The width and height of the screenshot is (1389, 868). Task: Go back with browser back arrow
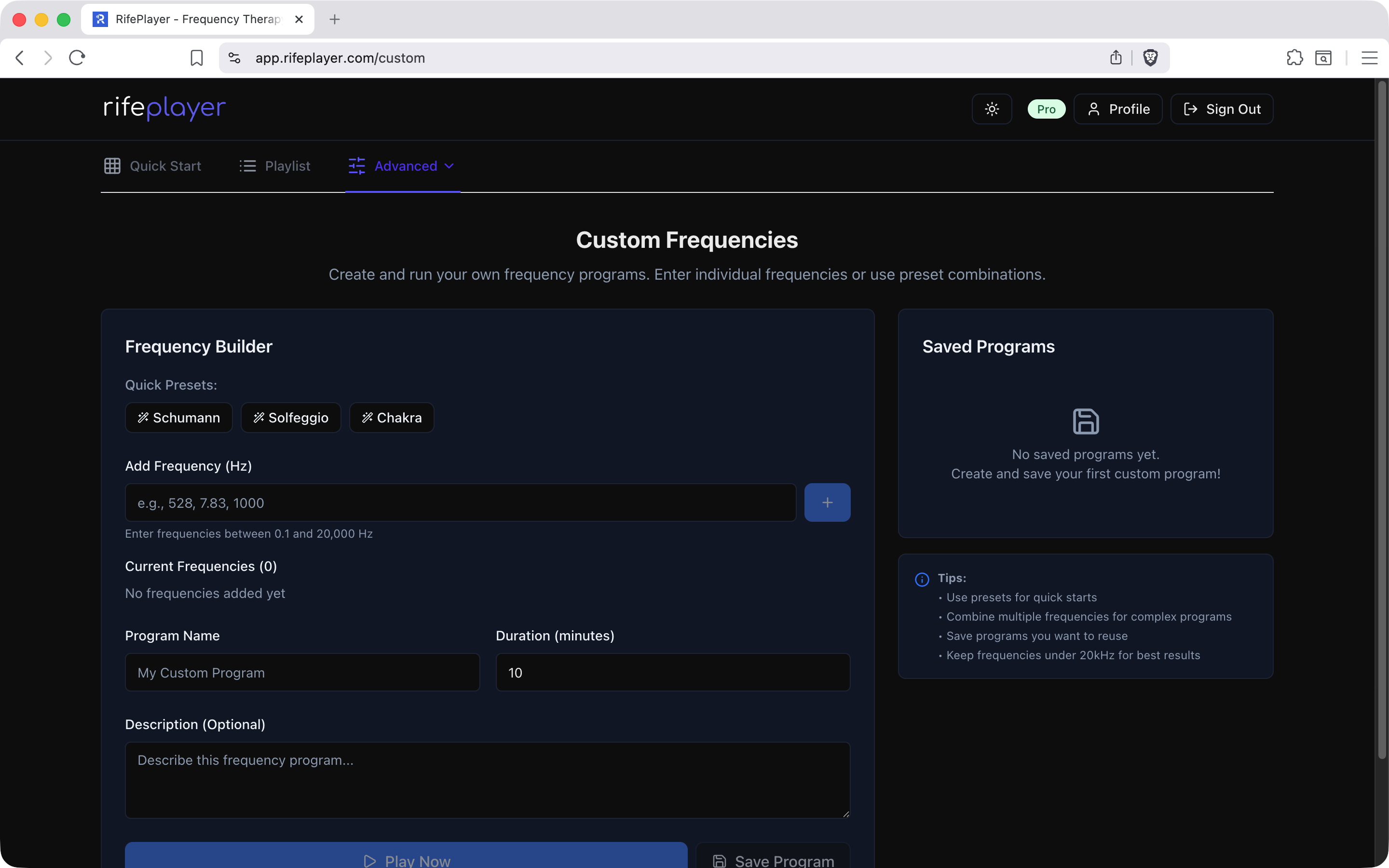pos(20,58)
